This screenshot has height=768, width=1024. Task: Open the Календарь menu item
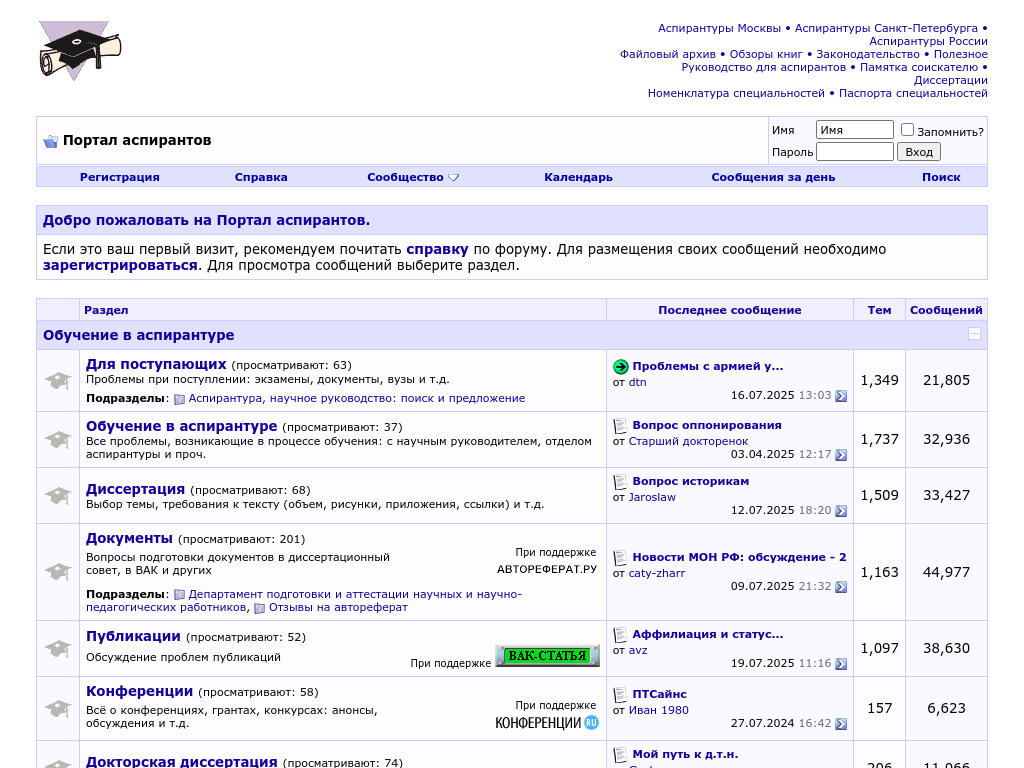(x=578, y=177)
